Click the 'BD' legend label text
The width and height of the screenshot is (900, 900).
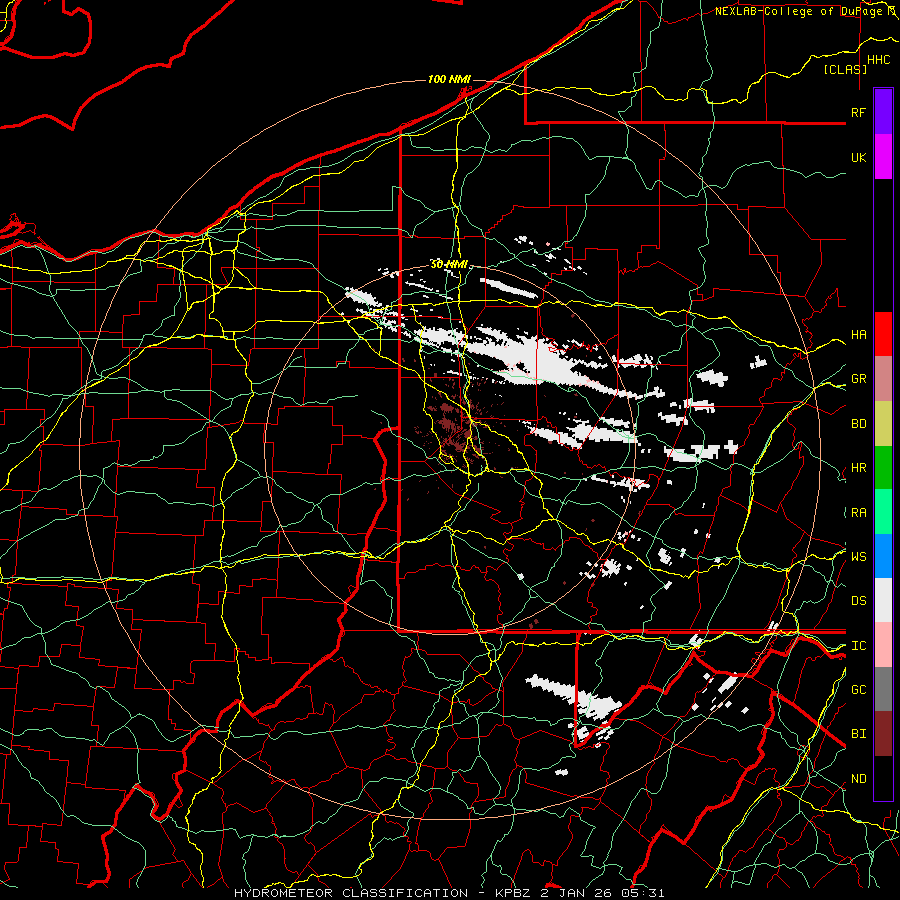point(858,424)
